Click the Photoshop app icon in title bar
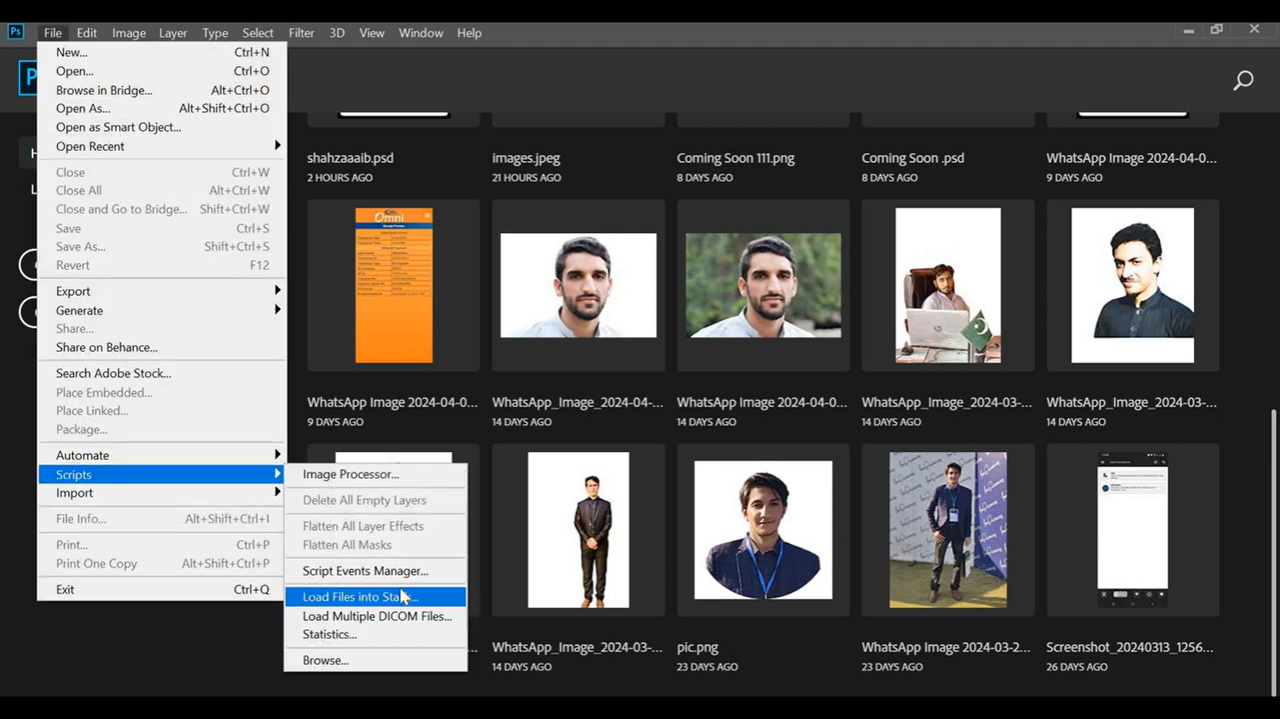The width and height of the screenshot is (1280, 719). click(15, 32)
